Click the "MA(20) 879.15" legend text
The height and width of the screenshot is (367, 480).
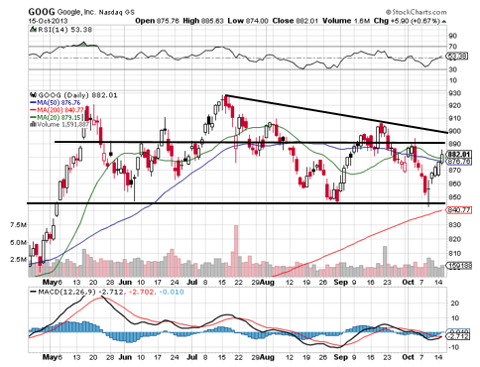point(58,117)
